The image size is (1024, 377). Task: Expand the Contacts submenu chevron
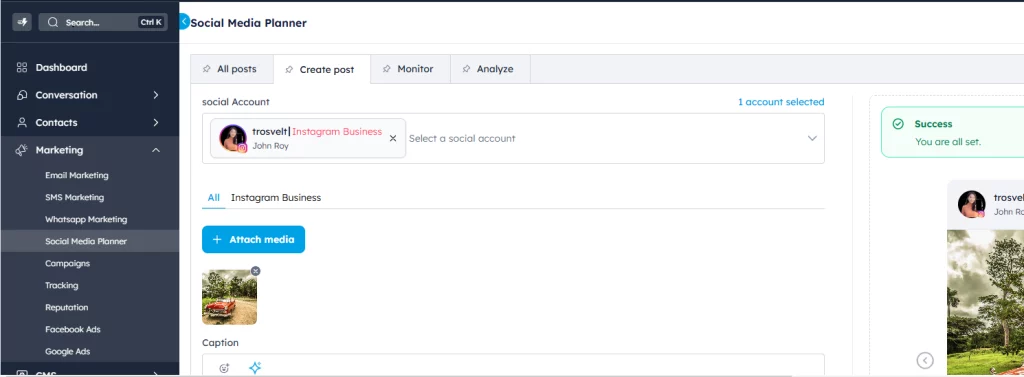pyautogui.click(x=155, y=122)
